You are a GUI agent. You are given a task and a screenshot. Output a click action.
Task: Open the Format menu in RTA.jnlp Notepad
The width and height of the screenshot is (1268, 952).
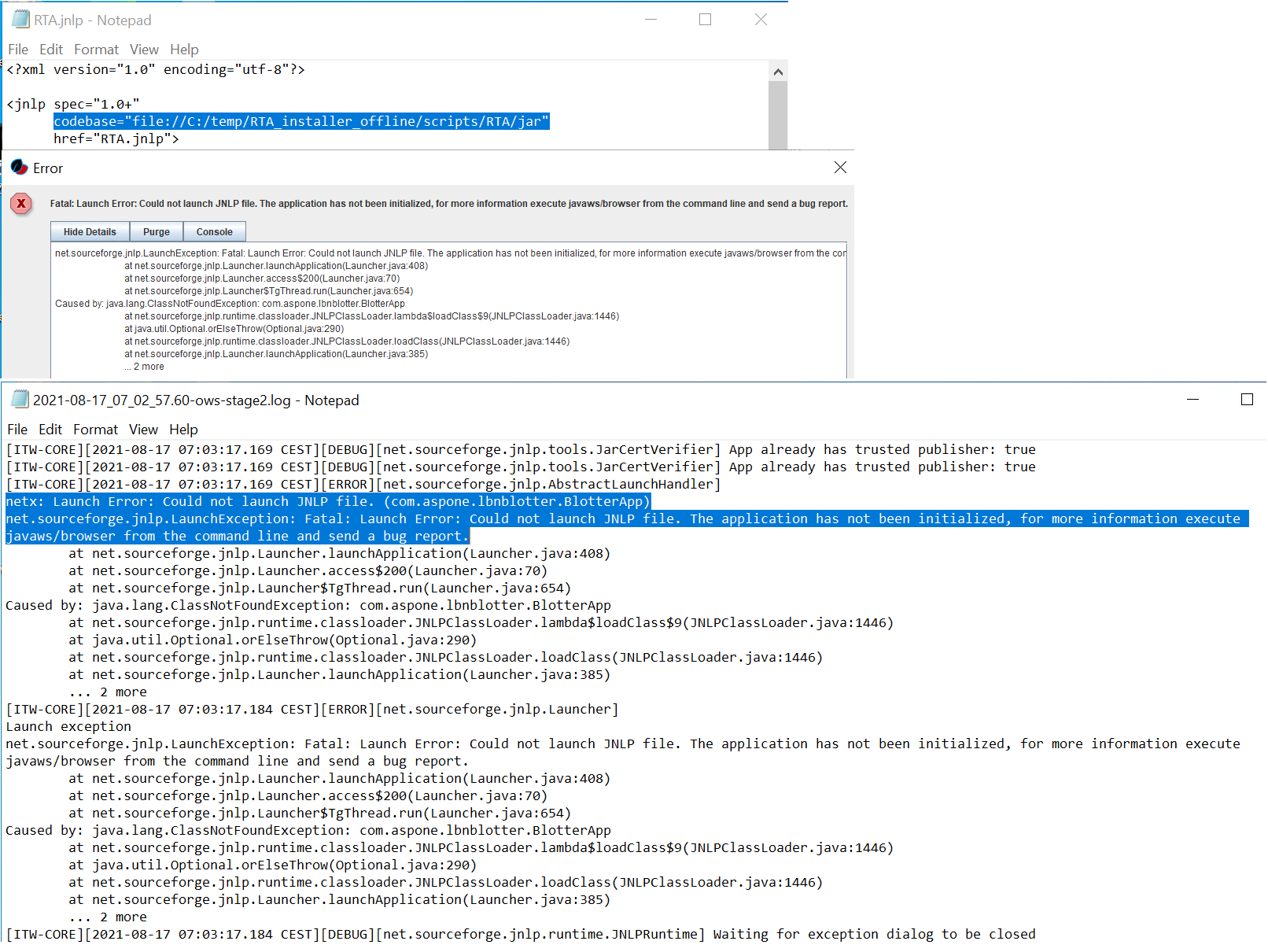[x=96, y=49]
